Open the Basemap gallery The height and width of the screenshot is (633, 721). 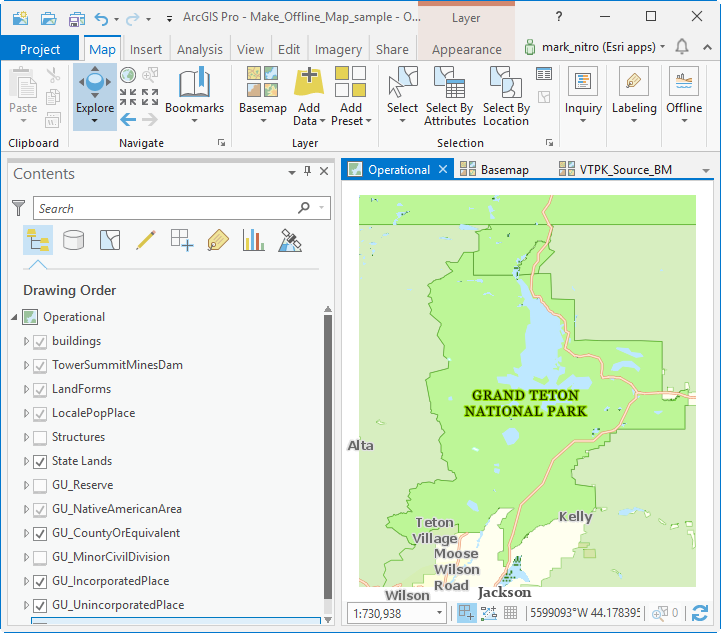(263, 96)
